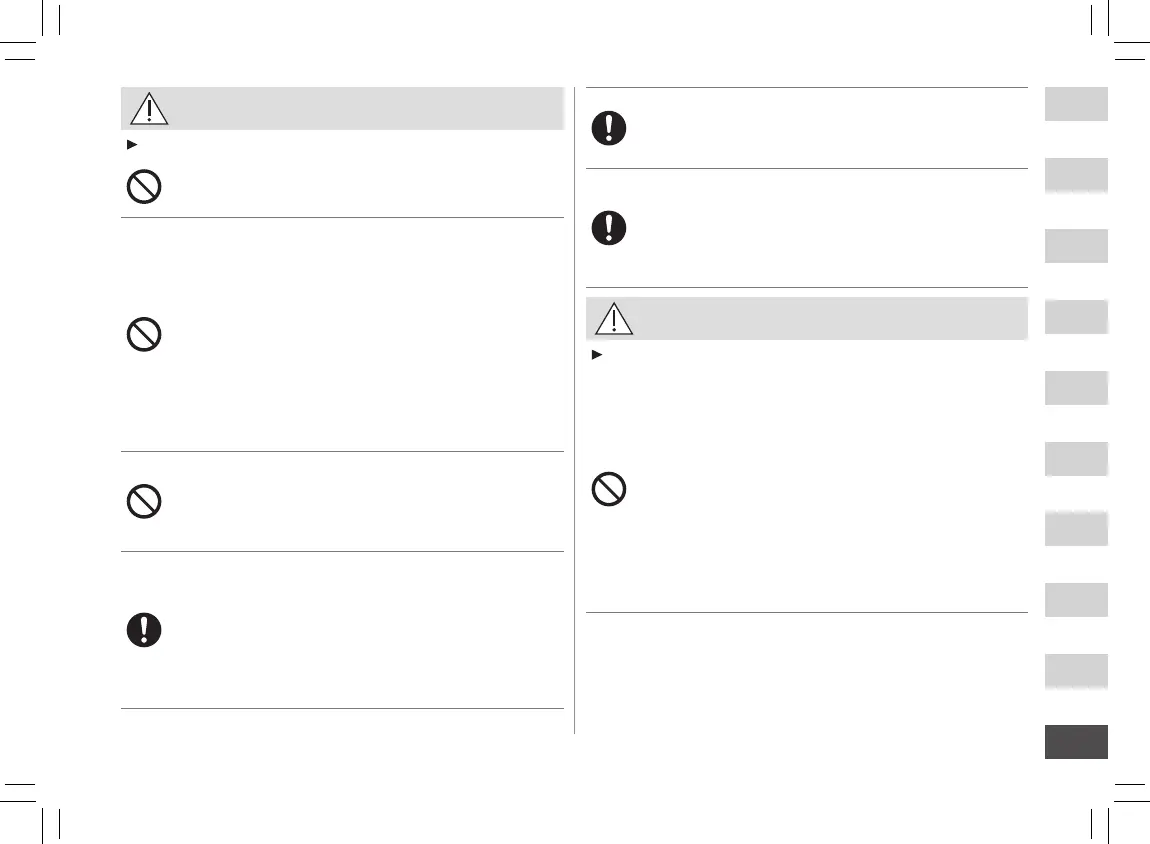Select the gray tab directly above dark tab
The image size is (1150, 844).
tap(1076, 671)
